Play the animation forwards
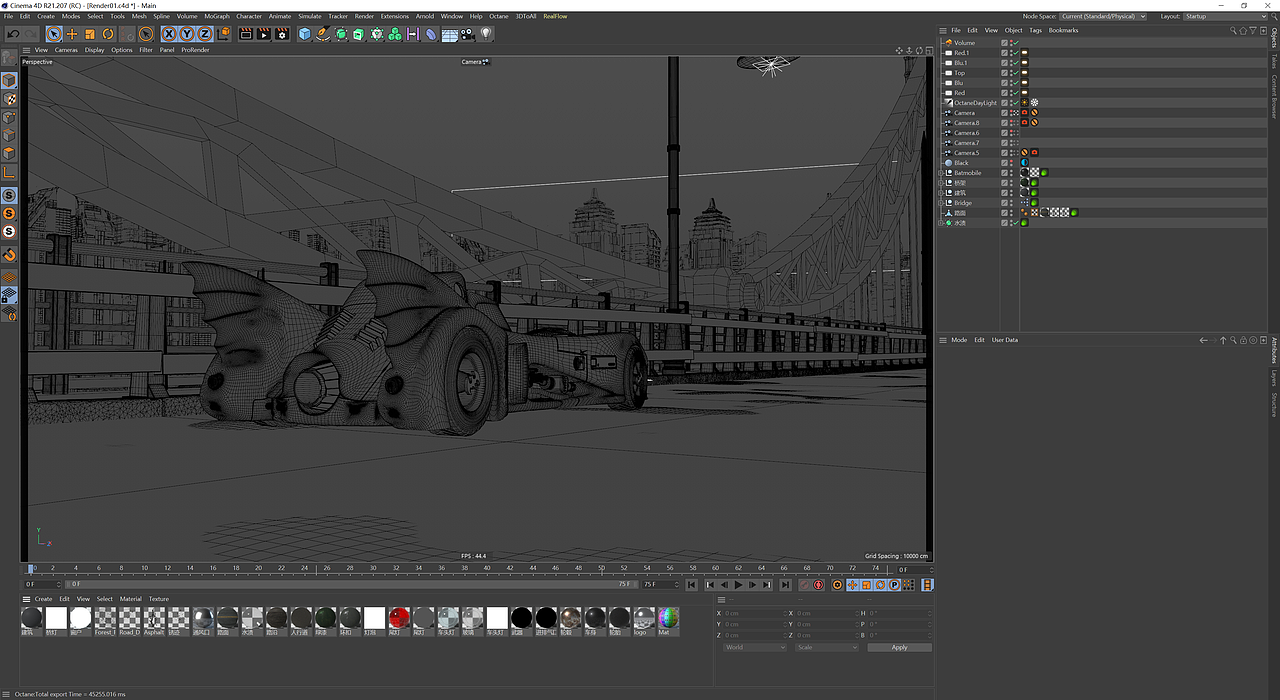Viewport: 1280px width, 700px height. pyautogui.click(x=739, y=585)
